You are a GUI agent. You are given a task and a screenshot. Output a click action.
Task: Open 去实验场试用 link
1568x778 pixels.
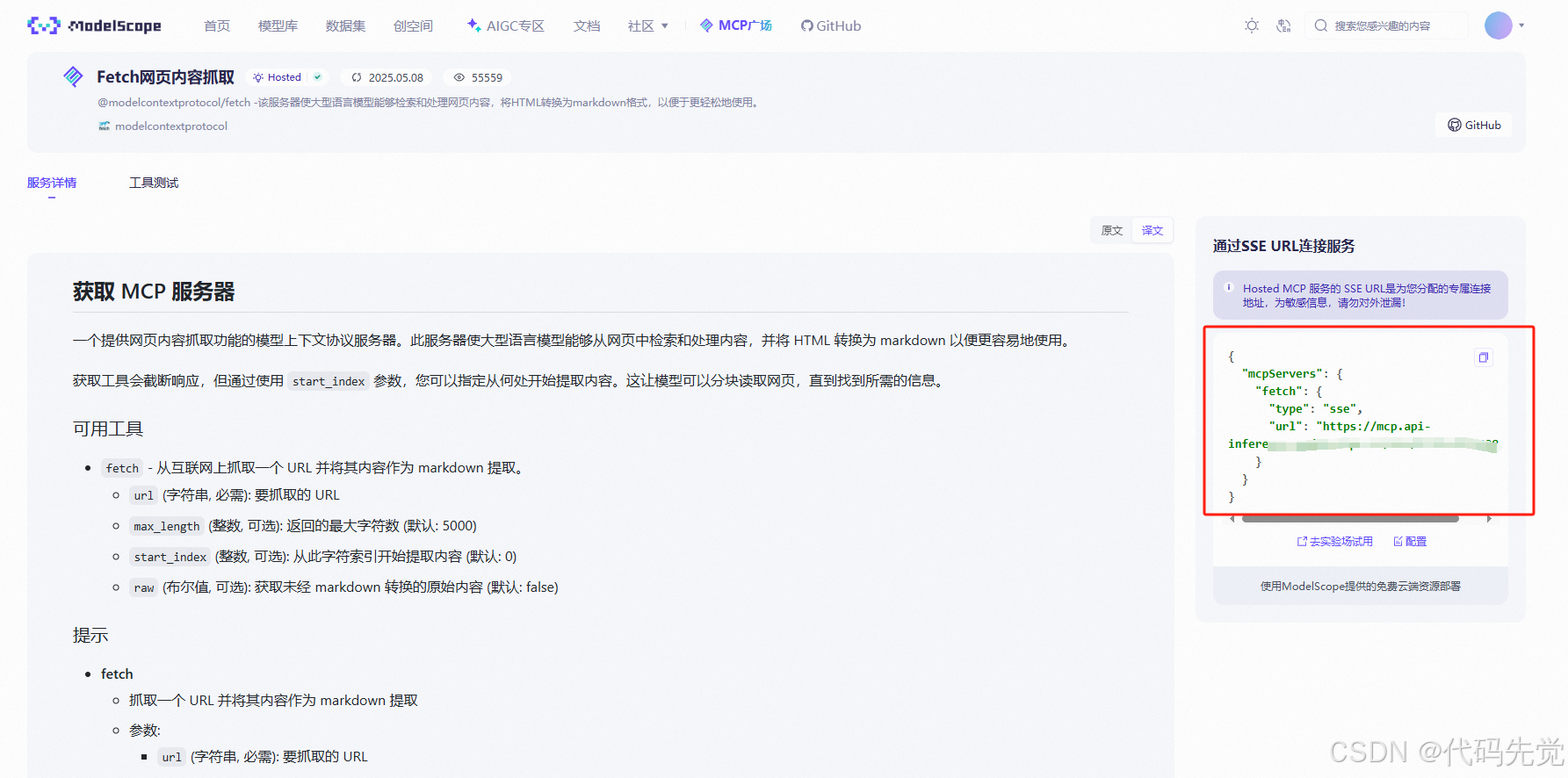[x=1335, y=542]
